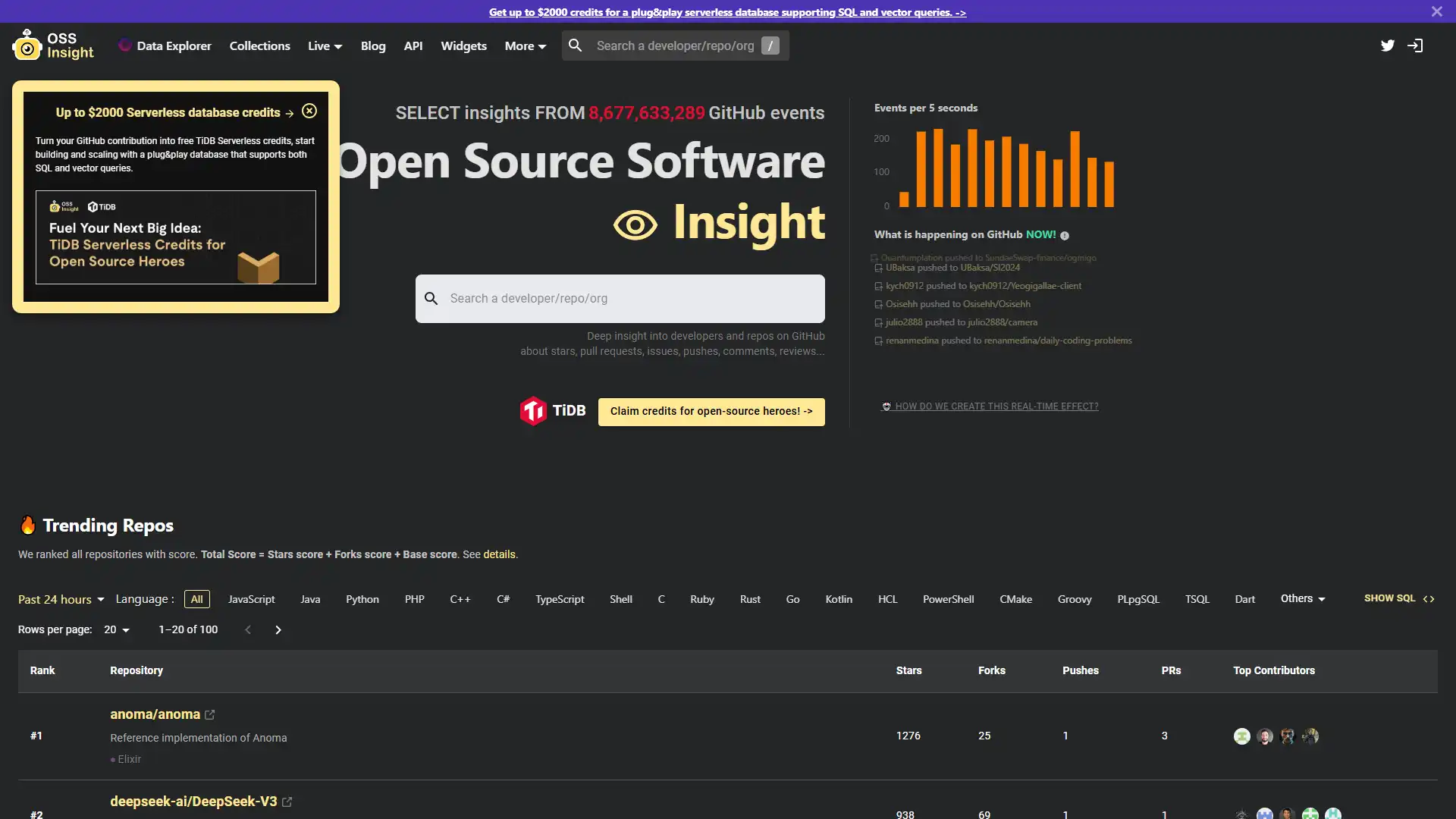Open the API page
The image size is (1456, 819).
point(413,46)
